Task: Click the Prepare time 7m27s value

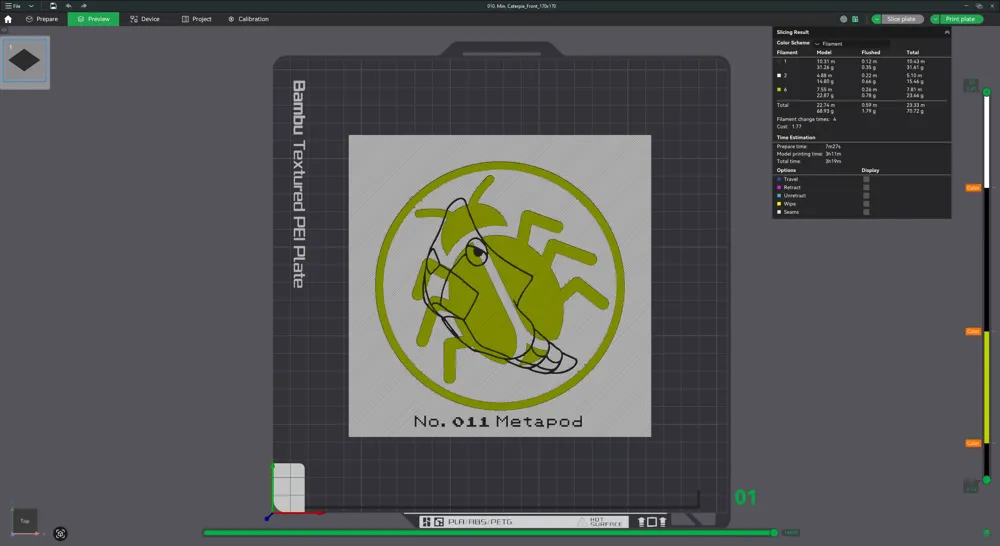Action: [x=833, y=147]
